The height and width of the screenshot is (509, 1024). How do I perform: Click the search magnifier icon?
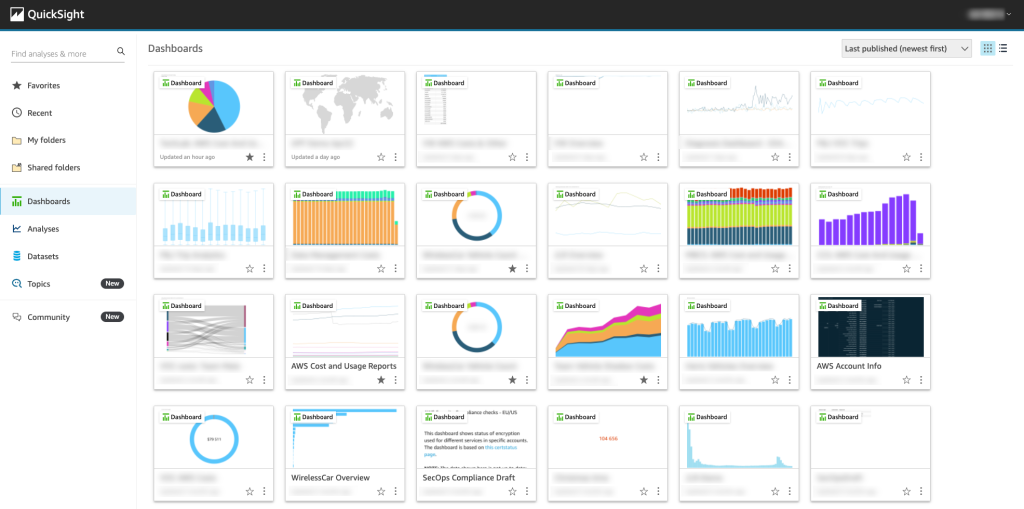point(120,51)
